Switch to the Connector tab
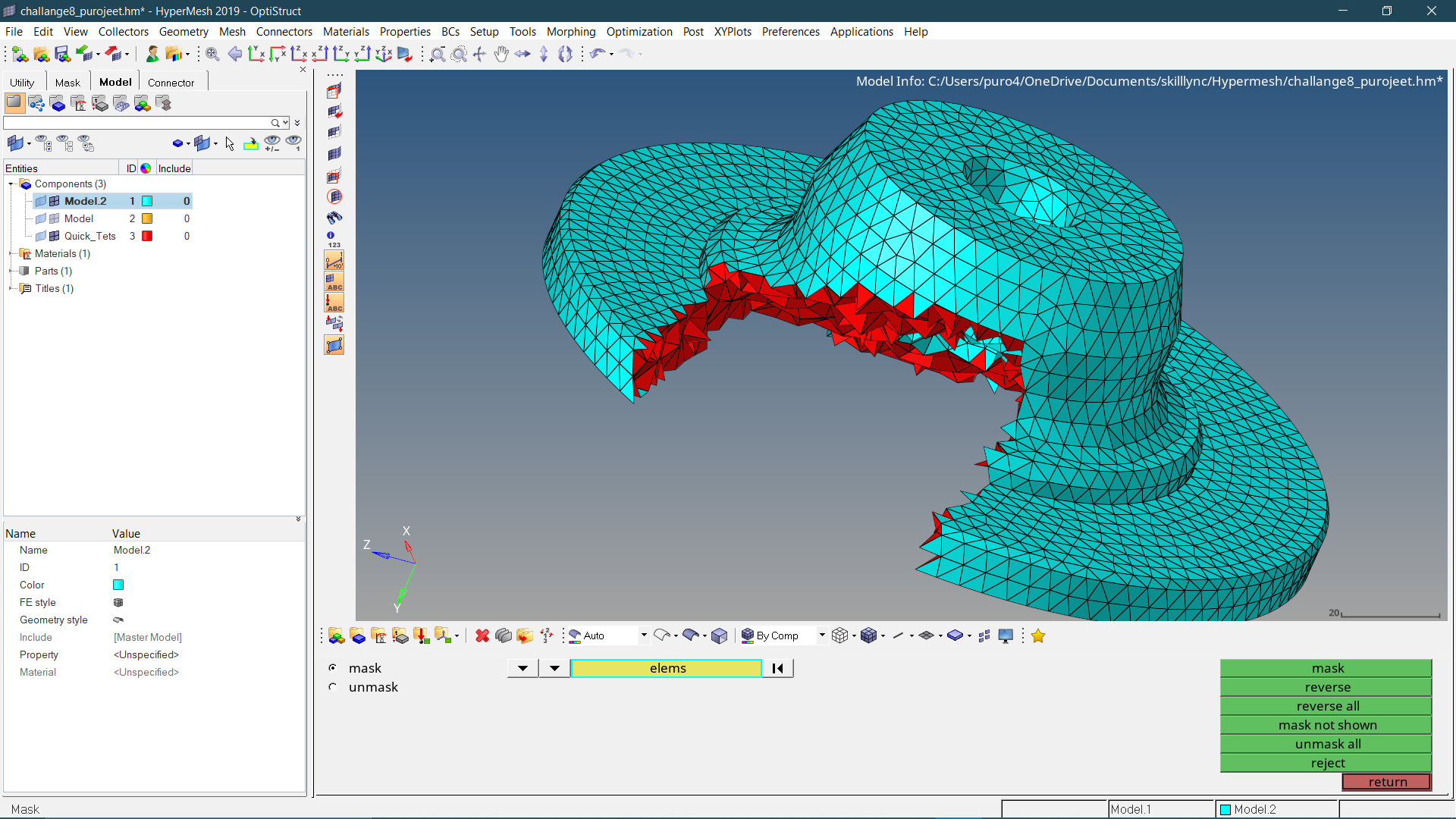This screenshot has width=1456, height=819. [x=172, y=82]
